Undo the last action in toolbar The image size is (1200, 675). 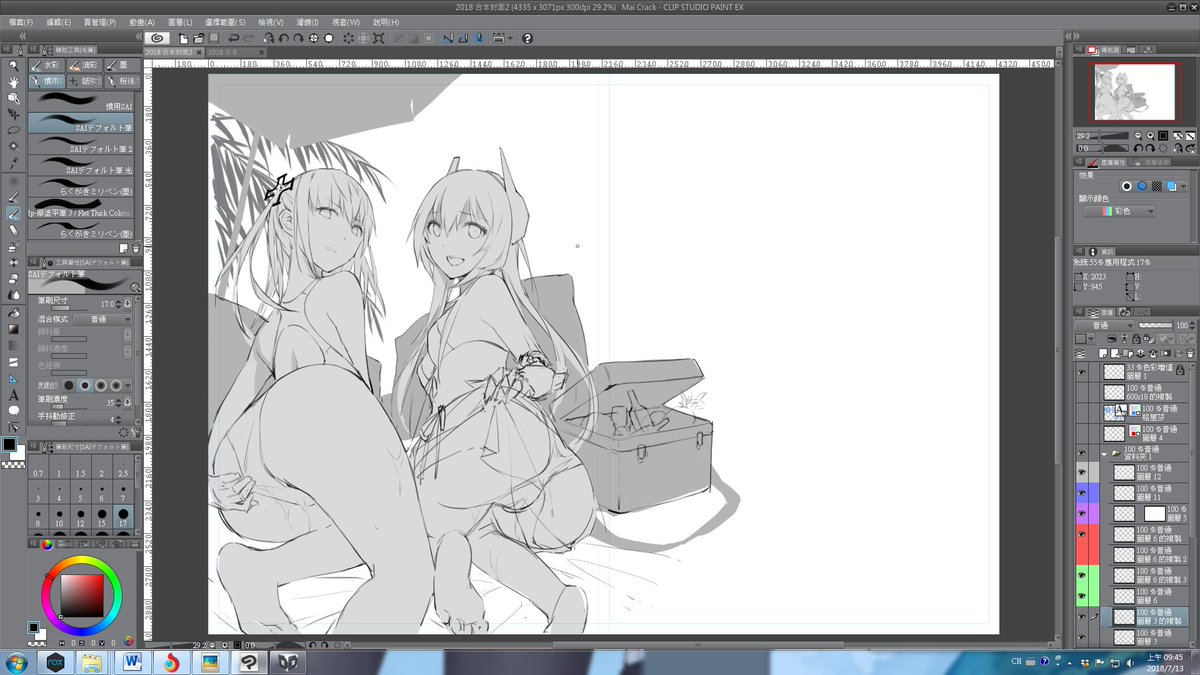232,38
